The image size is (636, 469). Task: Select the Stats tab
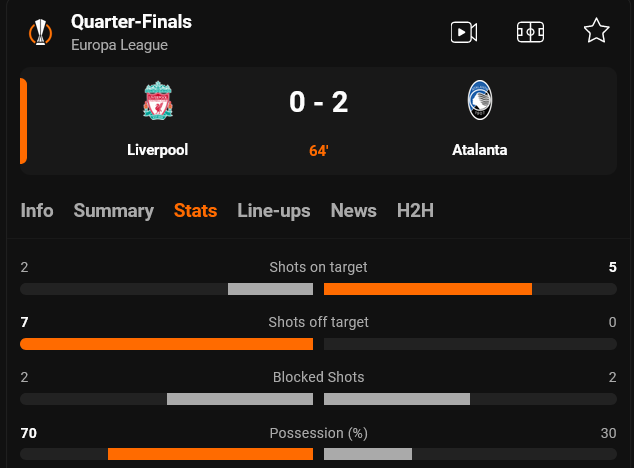[x=195, y=211]
